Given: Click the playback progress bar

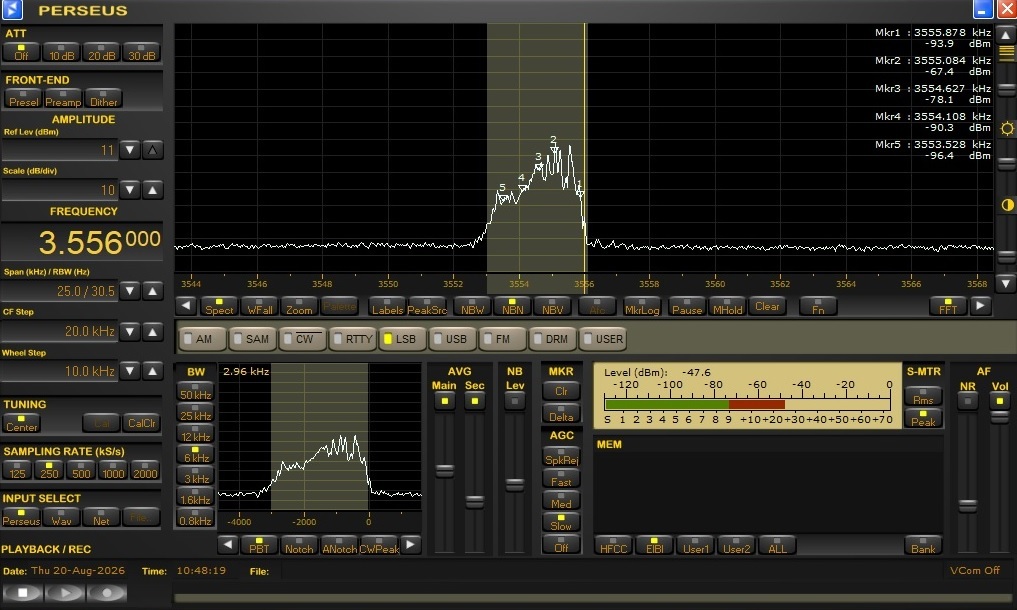Looking at the screenshot, I should [593, 598].
